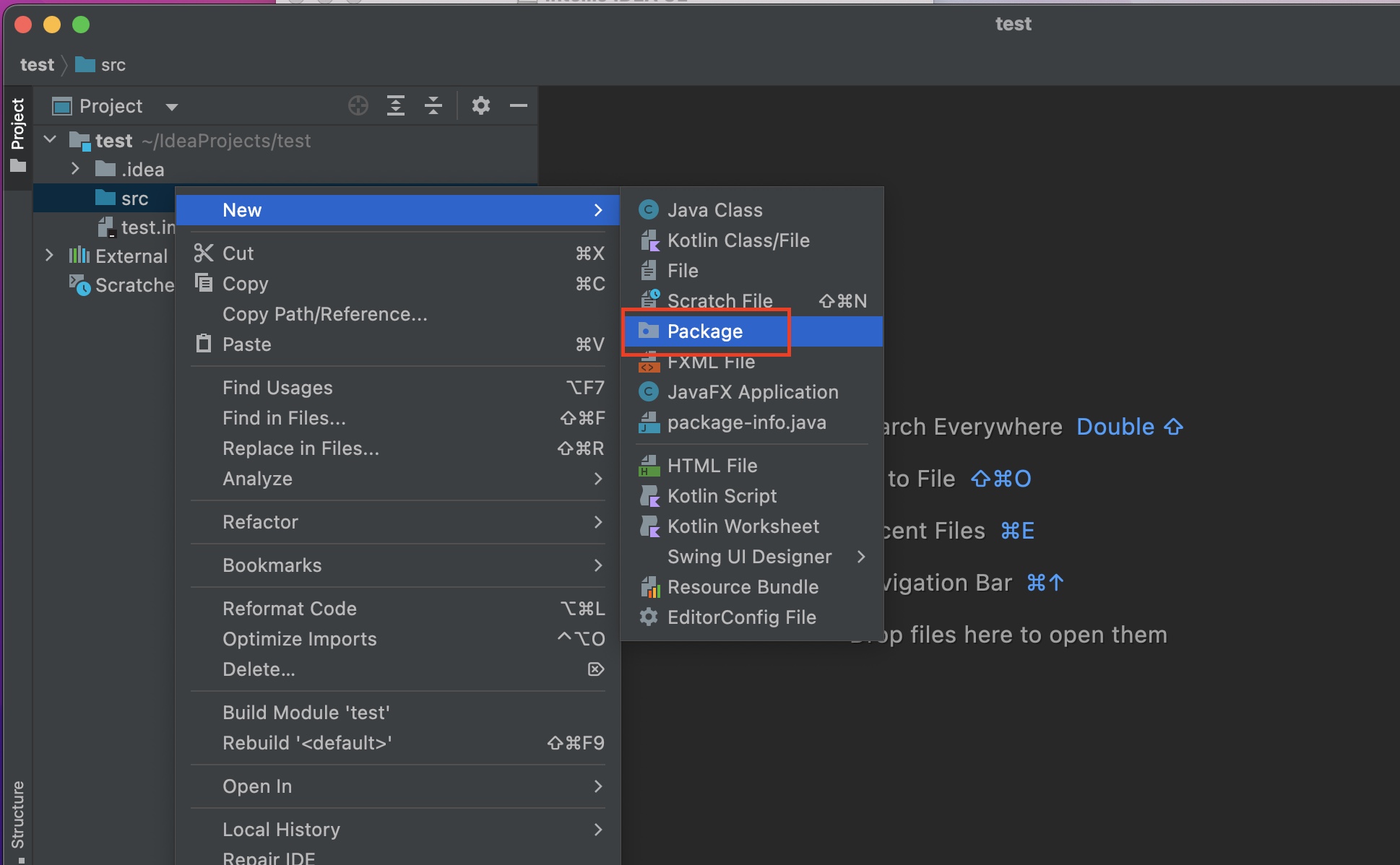Click the HTML File icon
The width and height of the screenshot is (1400, 865).
click(x=649, y=466)
